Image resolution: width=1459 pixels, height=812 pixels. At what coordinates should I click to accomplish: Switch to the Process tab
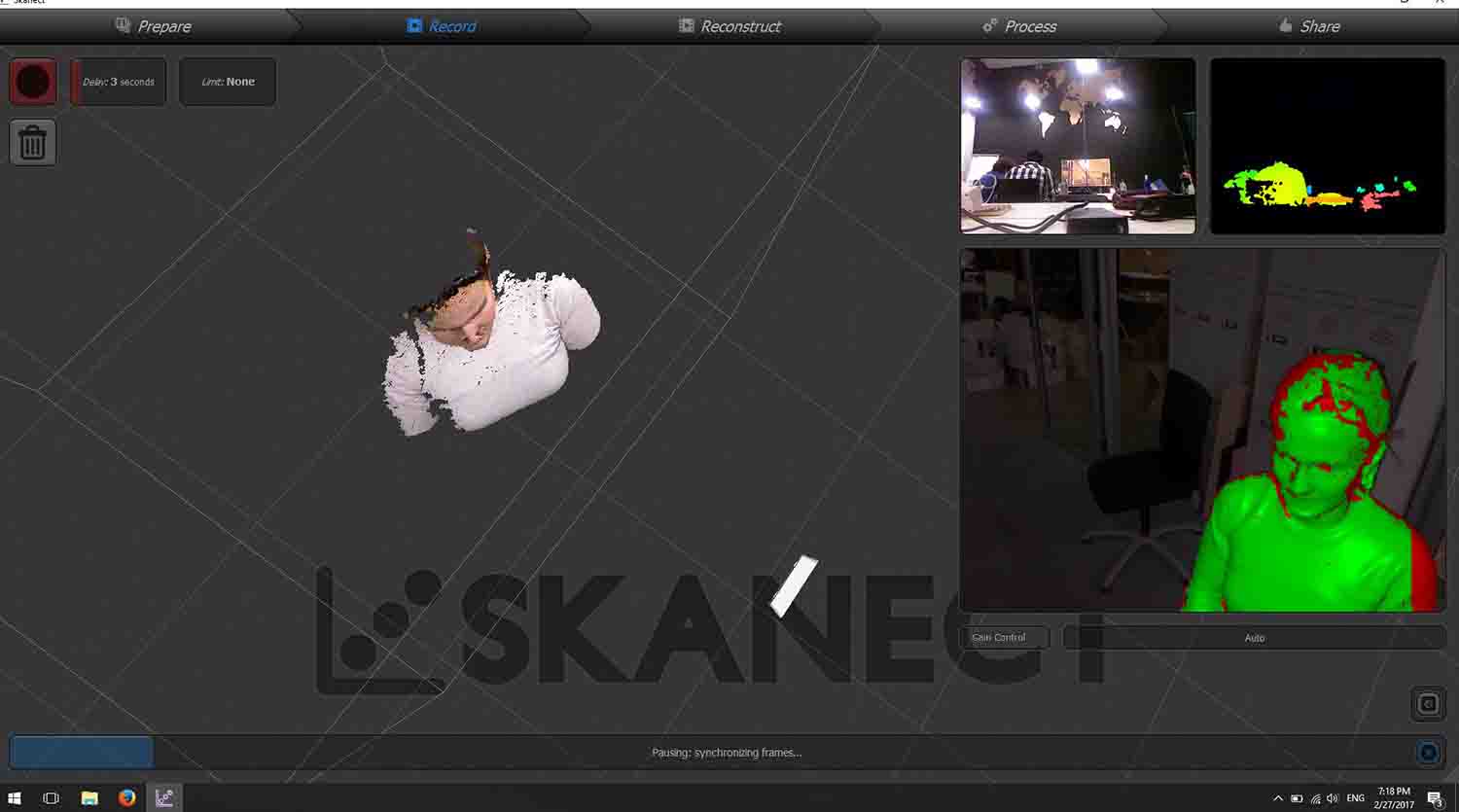coord(1019,26)
